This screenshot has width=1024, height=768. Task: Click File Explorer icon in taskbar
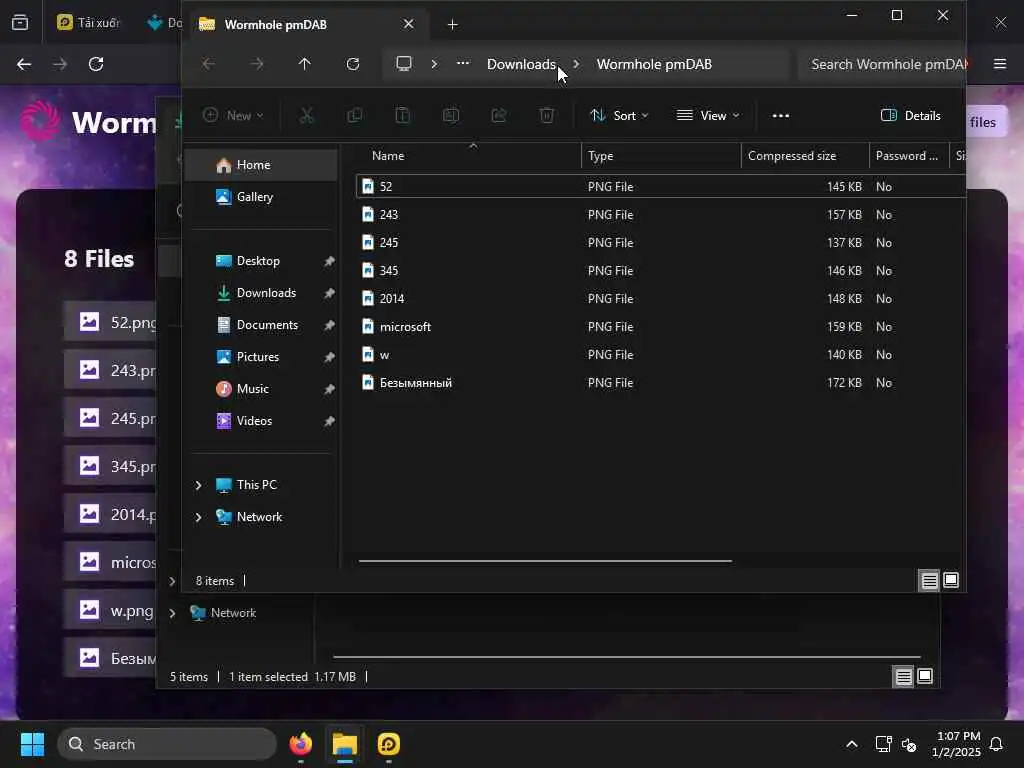click(345, 744)
